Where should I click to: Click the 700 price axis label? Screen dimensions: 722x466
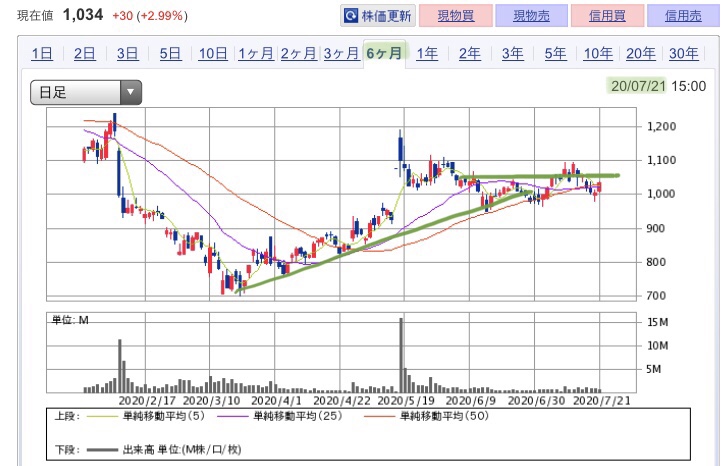pyautogui.click(x=656, y=296)
